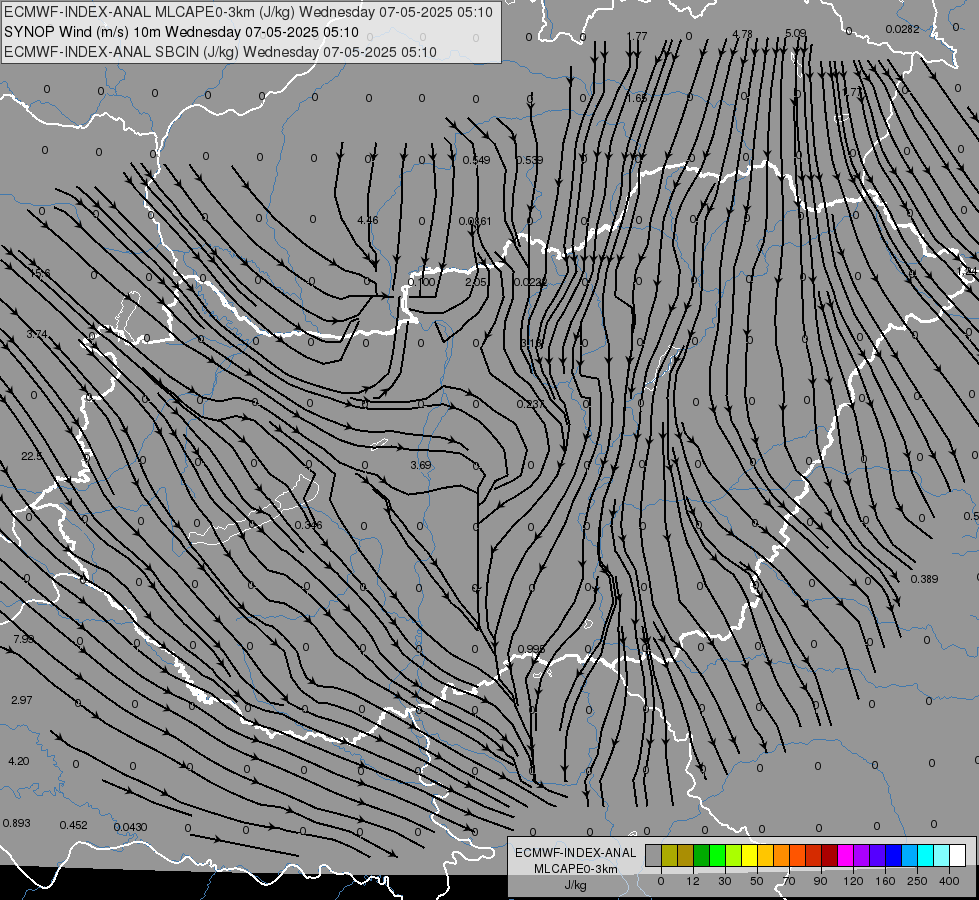Click the map value 0.237

531,404
